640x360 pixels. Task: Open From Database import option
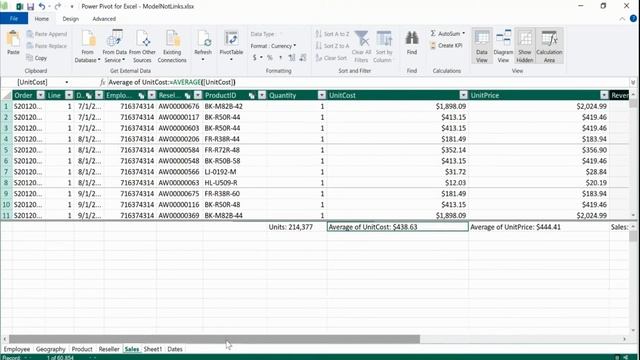(x=87, y=46)
